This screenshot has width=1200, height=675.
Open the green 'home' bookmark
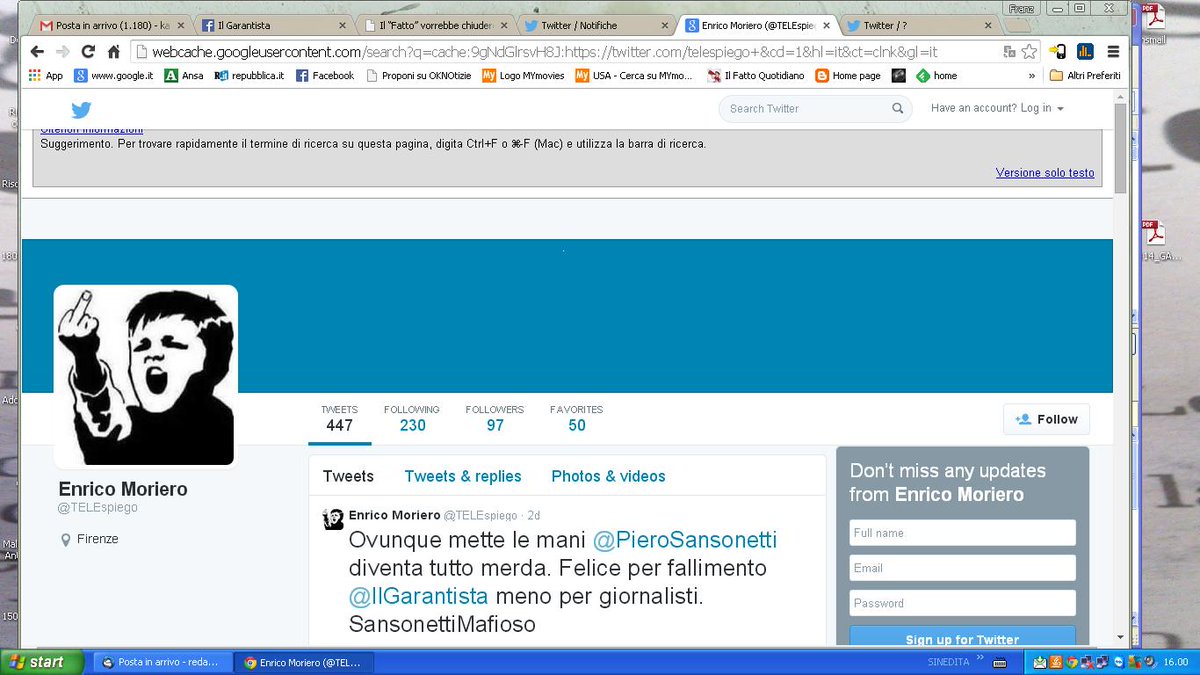[x=936, y=75]
